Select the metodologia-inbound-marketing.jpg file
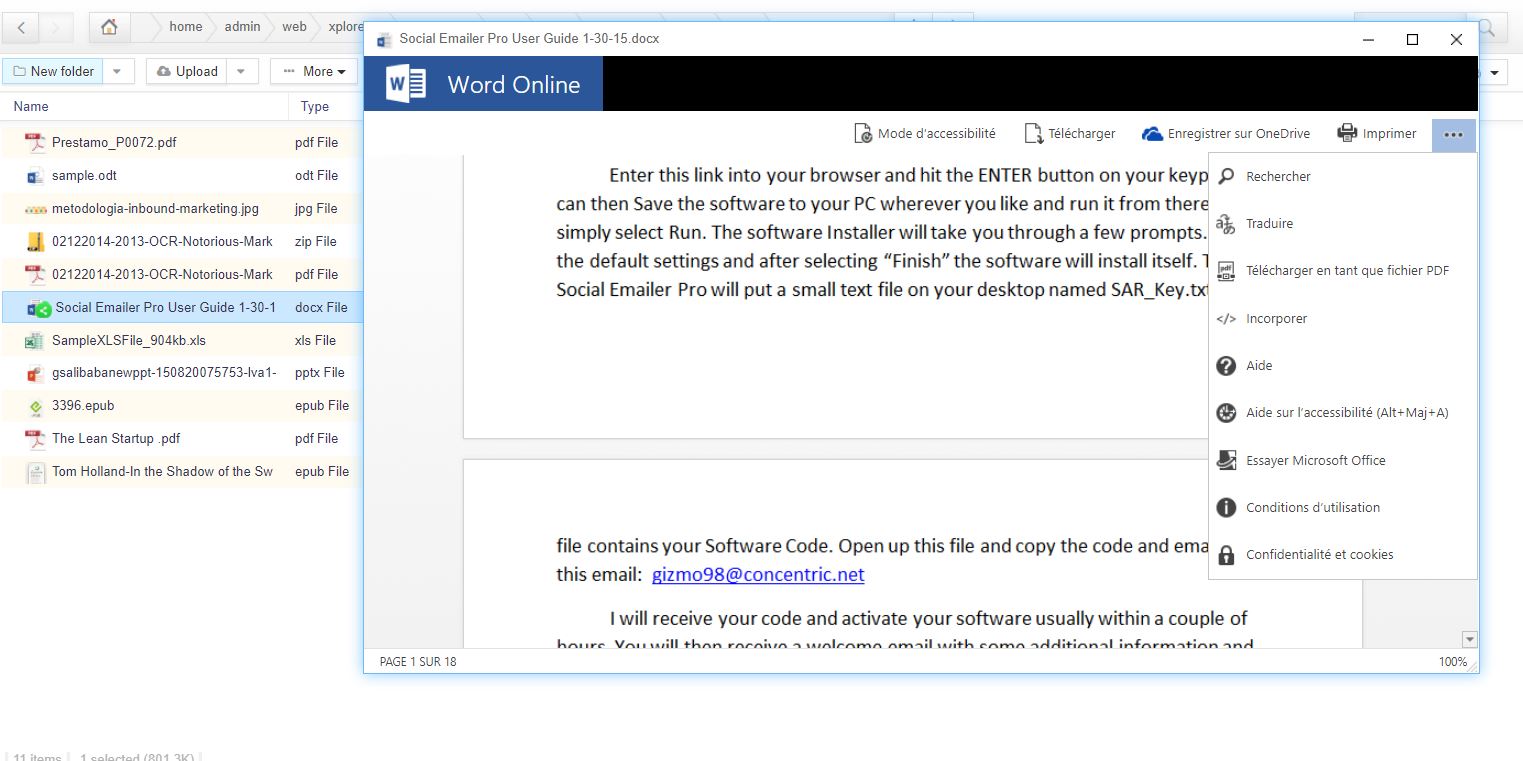 tap(155, 209)
